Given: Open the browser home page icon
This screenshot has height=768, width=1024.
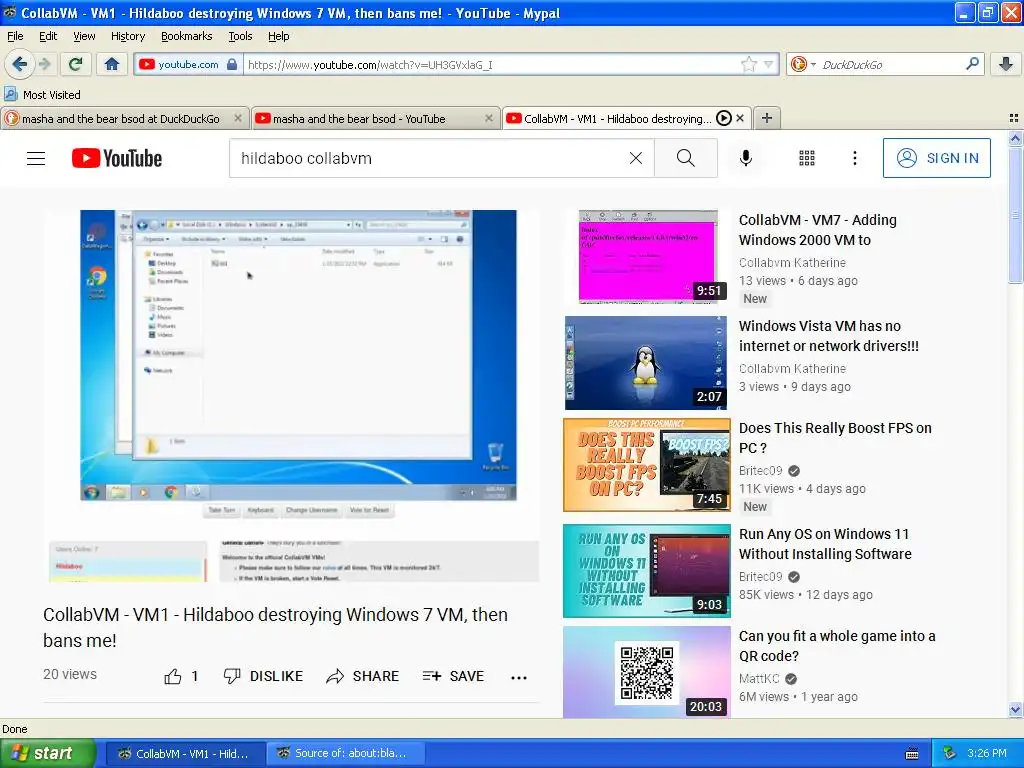Looking at the screenshot, I should pyautogui.click(x=112, y=64).
